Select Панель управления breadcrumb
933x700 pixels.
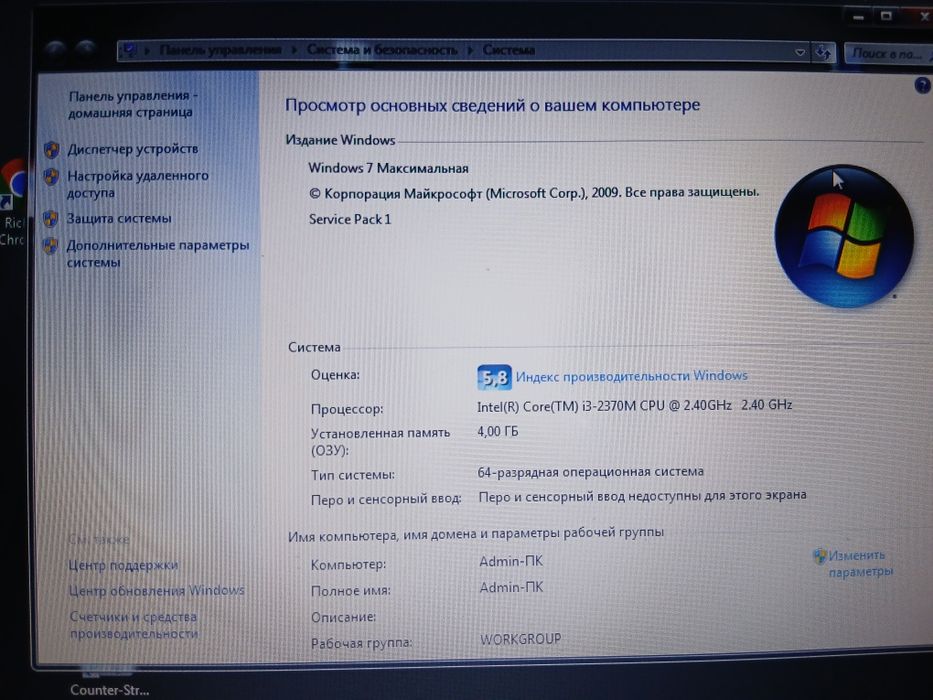pyautogui.click(x=220, y=50)
